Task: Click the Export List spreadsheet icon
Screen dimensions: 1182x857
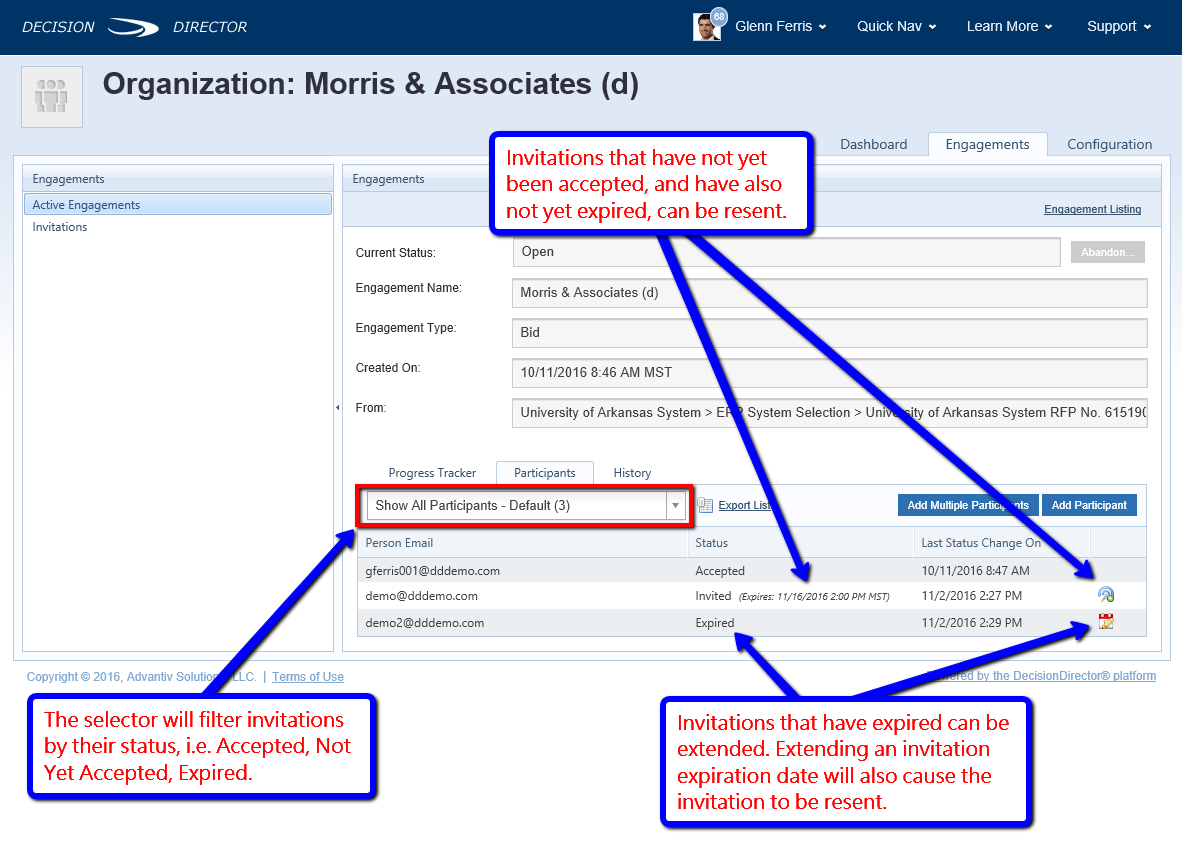Action: coord(705,505)
